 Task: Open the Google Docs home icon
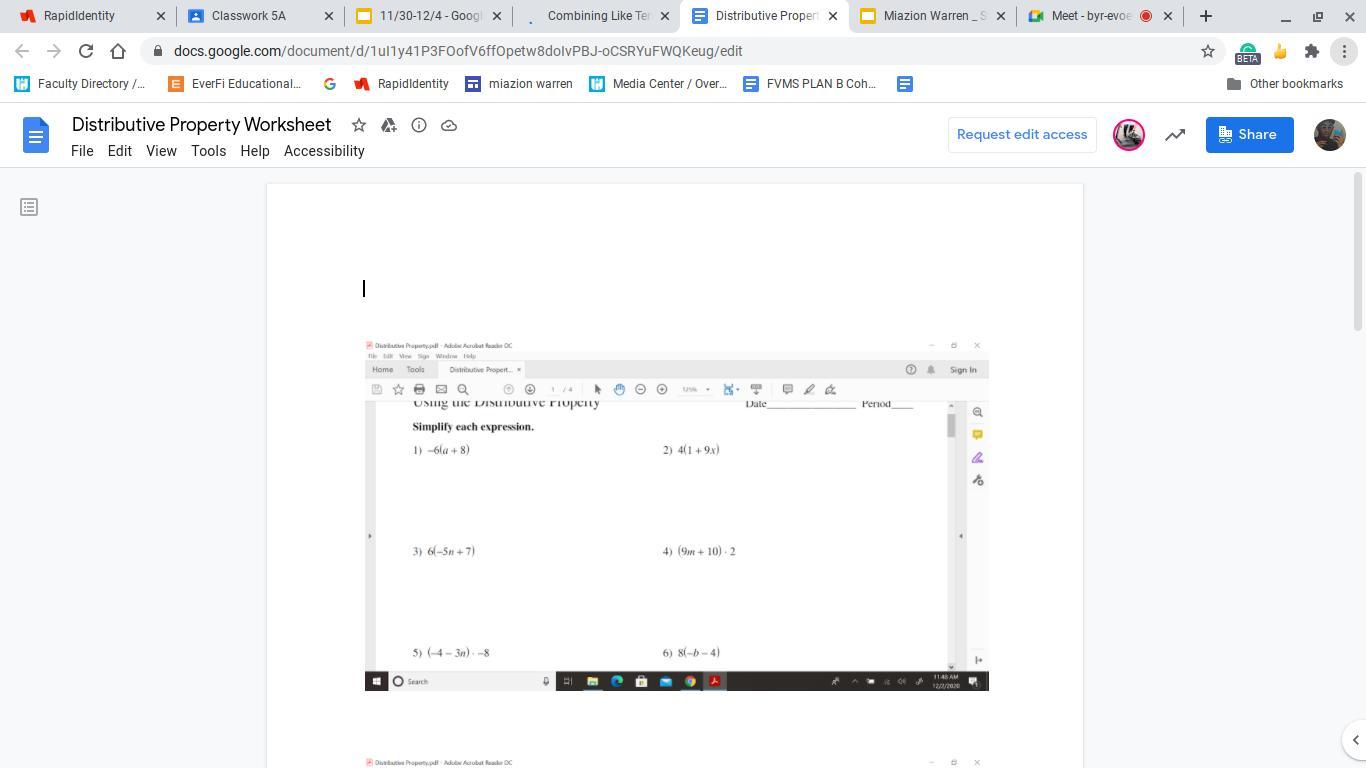click(x=36, y=135)
